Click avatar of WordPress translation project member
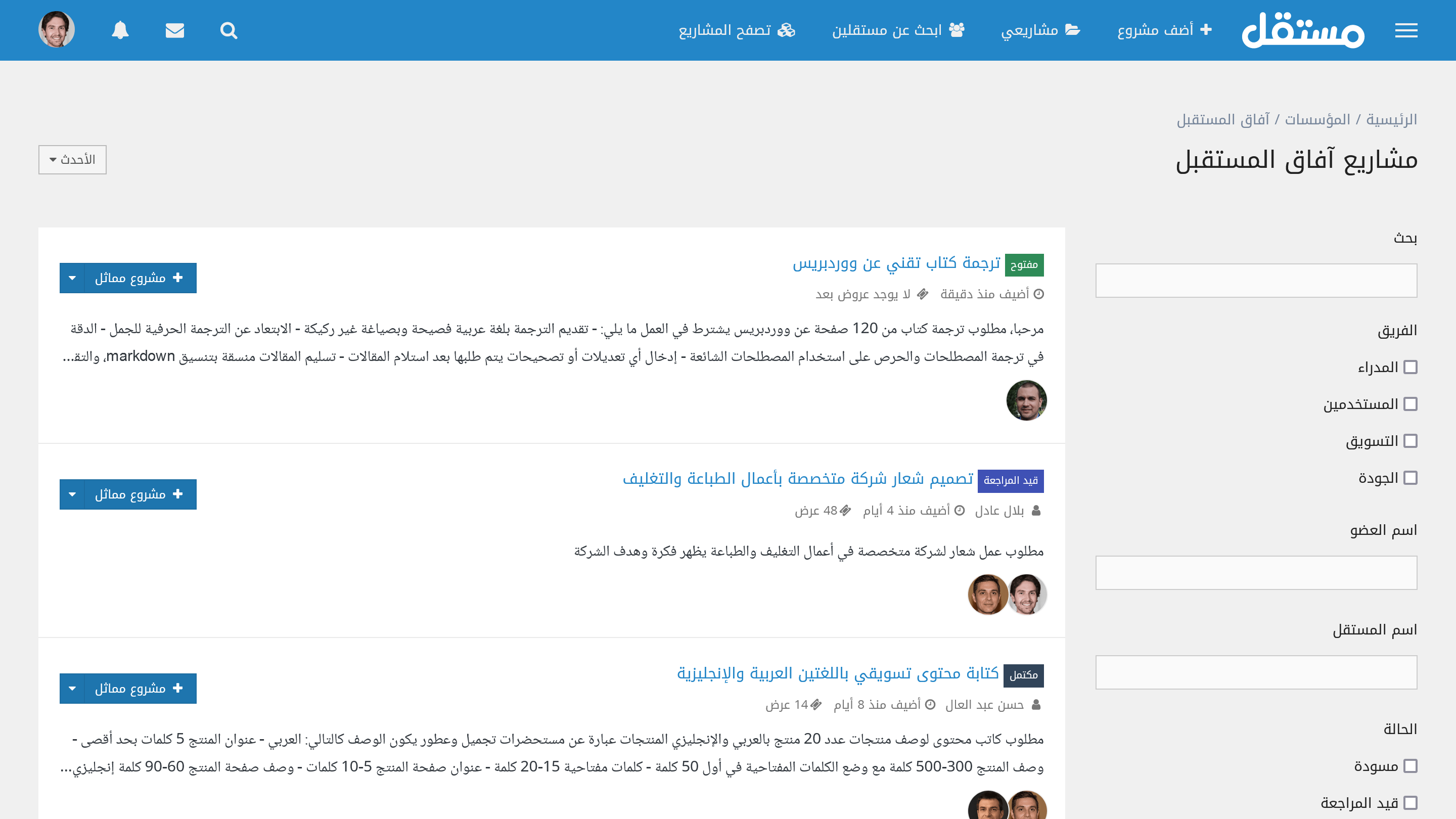Image resolution: width=1456 pixels, height=819 pixels. pyautogui.click(x=1026, y=400)
